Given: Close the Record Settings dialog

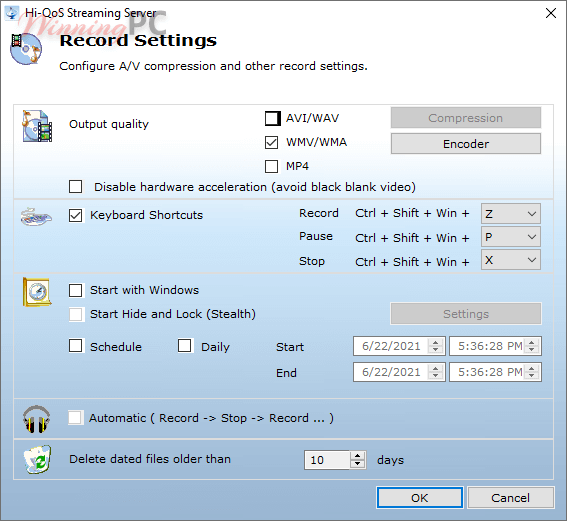Looking at the screenshot, I should tap(551, 13).
